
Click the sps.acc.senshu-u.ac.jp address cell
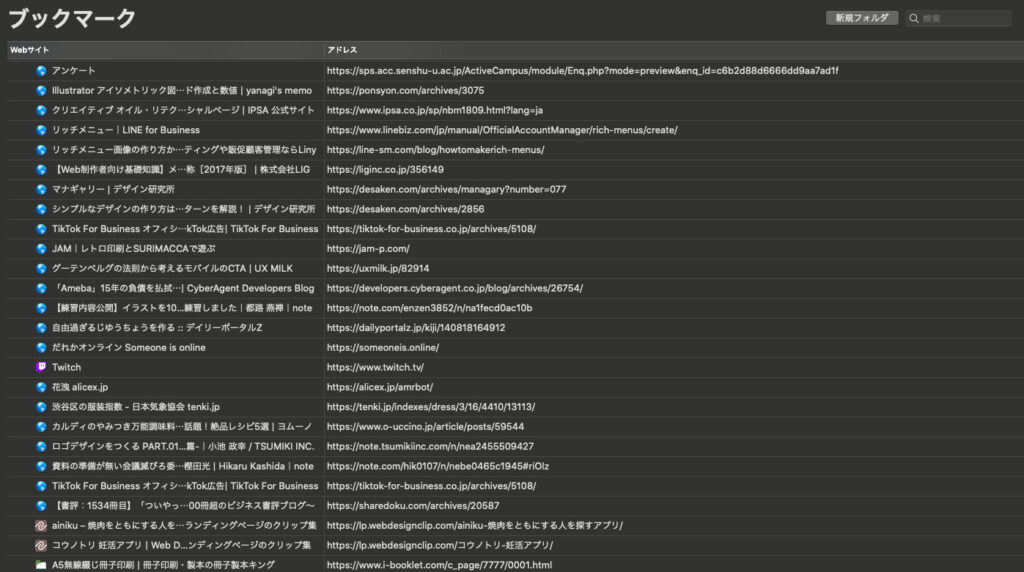583,71
